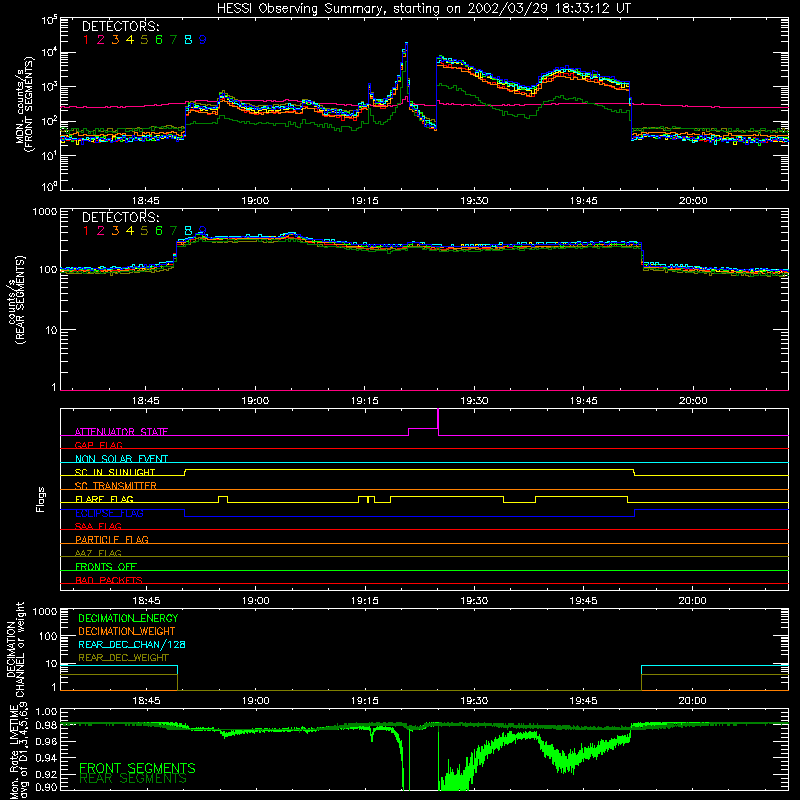Viewport: 800px width, 800px height.
Task: Click the BAD_PACKETS flag label
Action: pos(109,580)
